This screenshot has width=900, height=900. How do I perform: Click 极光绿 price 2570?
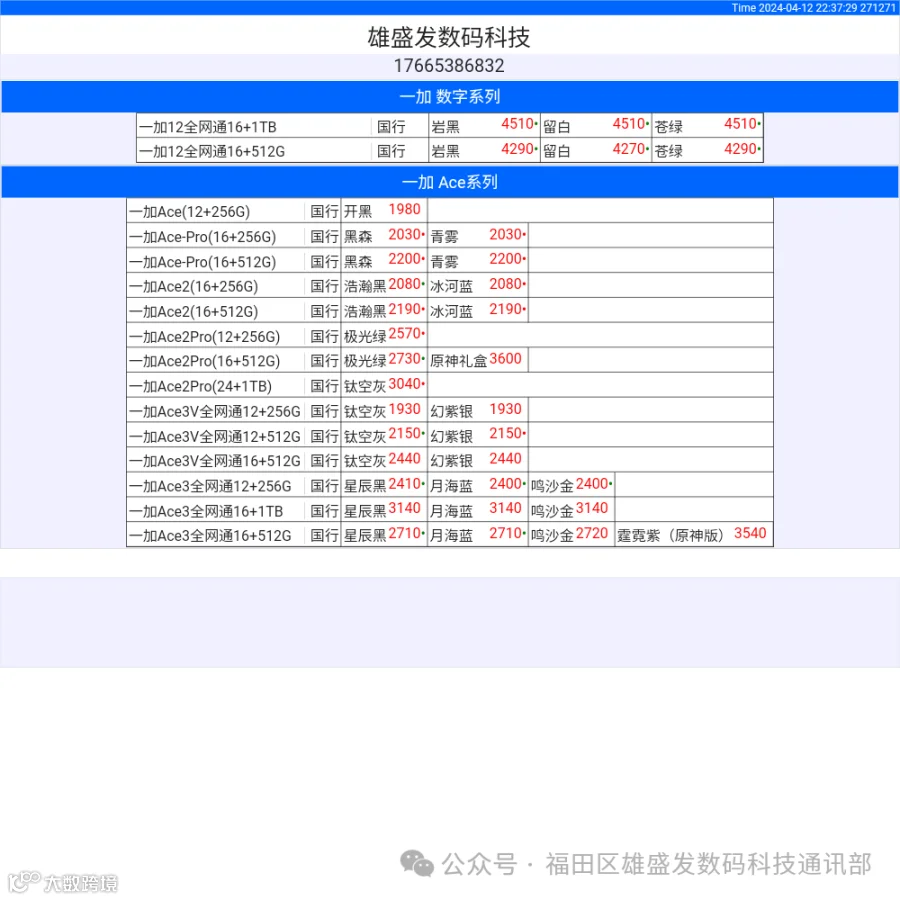click(x=405, y=334)
